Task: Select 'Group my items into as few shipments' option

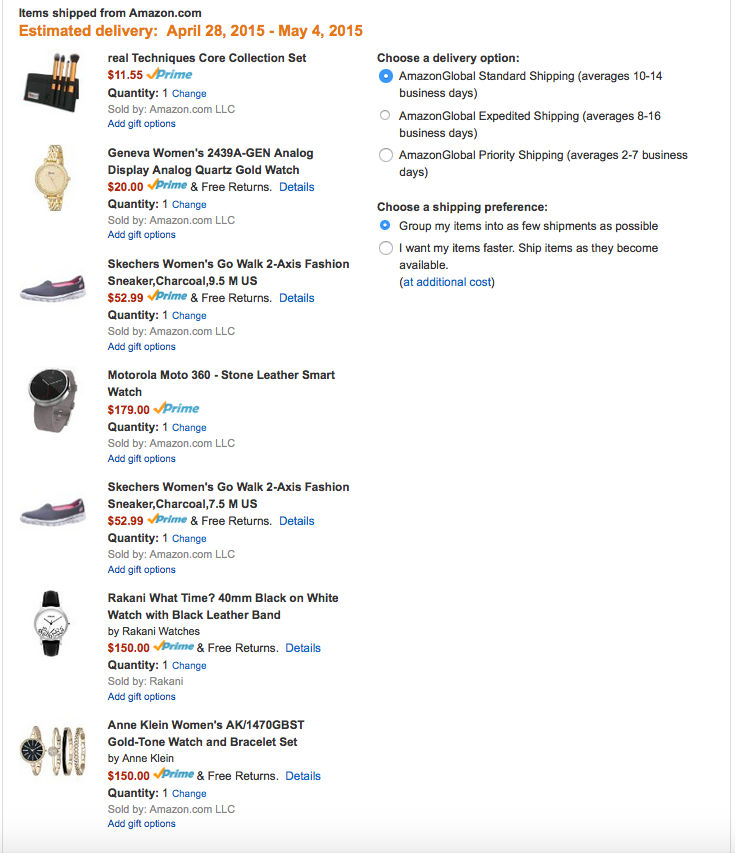Action: coord(386,227)
